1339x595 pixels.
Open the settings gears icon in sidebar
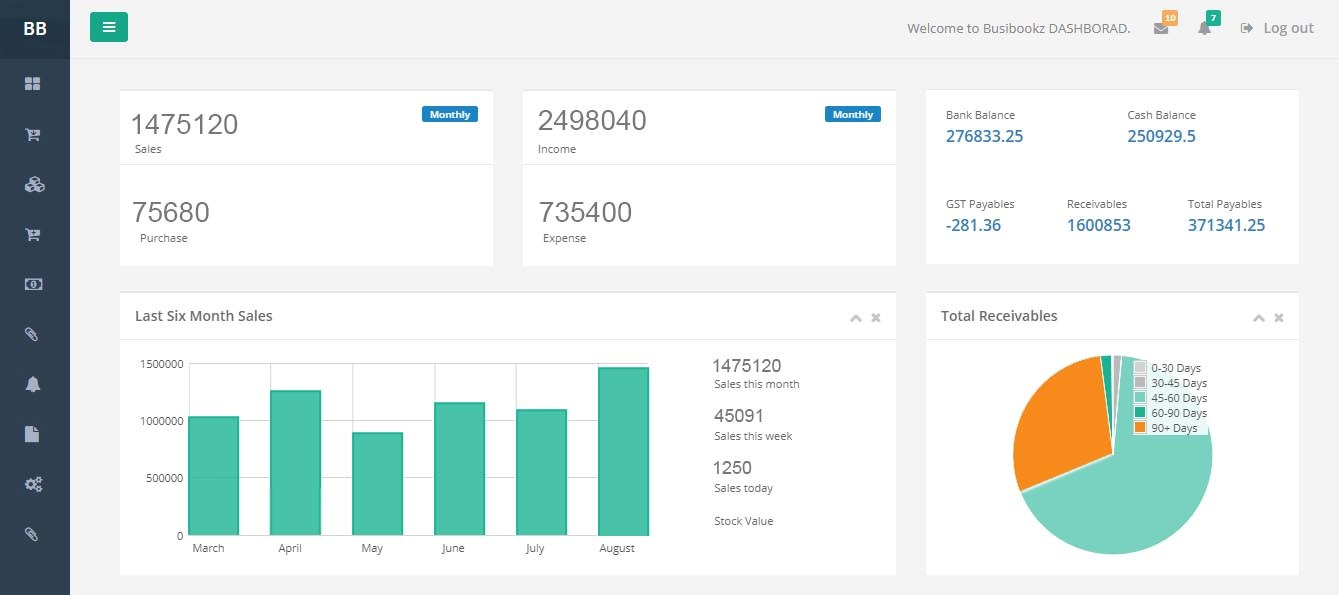33,484
